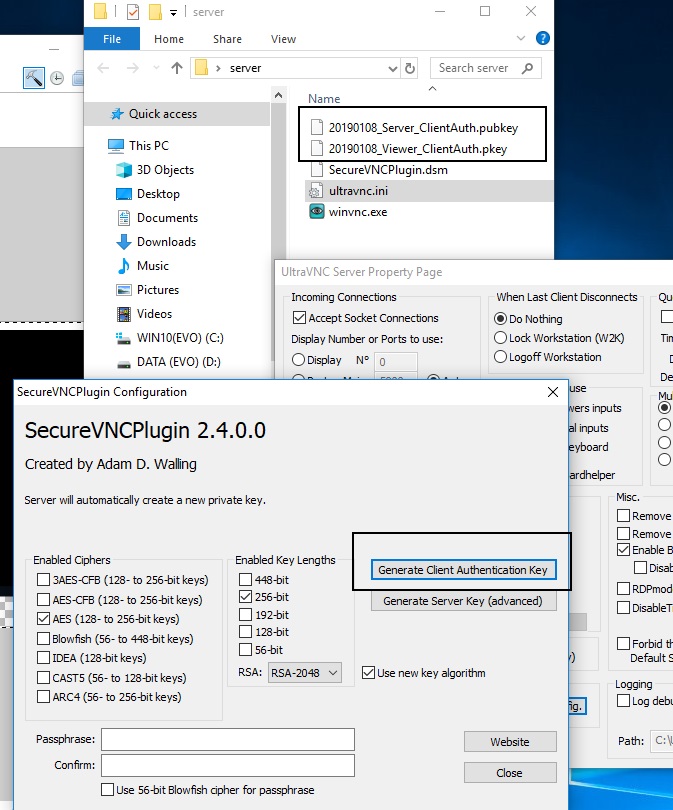Enable the Blowfish cipher
Viewport: 673px width, 810px height.
coord(43,638)
